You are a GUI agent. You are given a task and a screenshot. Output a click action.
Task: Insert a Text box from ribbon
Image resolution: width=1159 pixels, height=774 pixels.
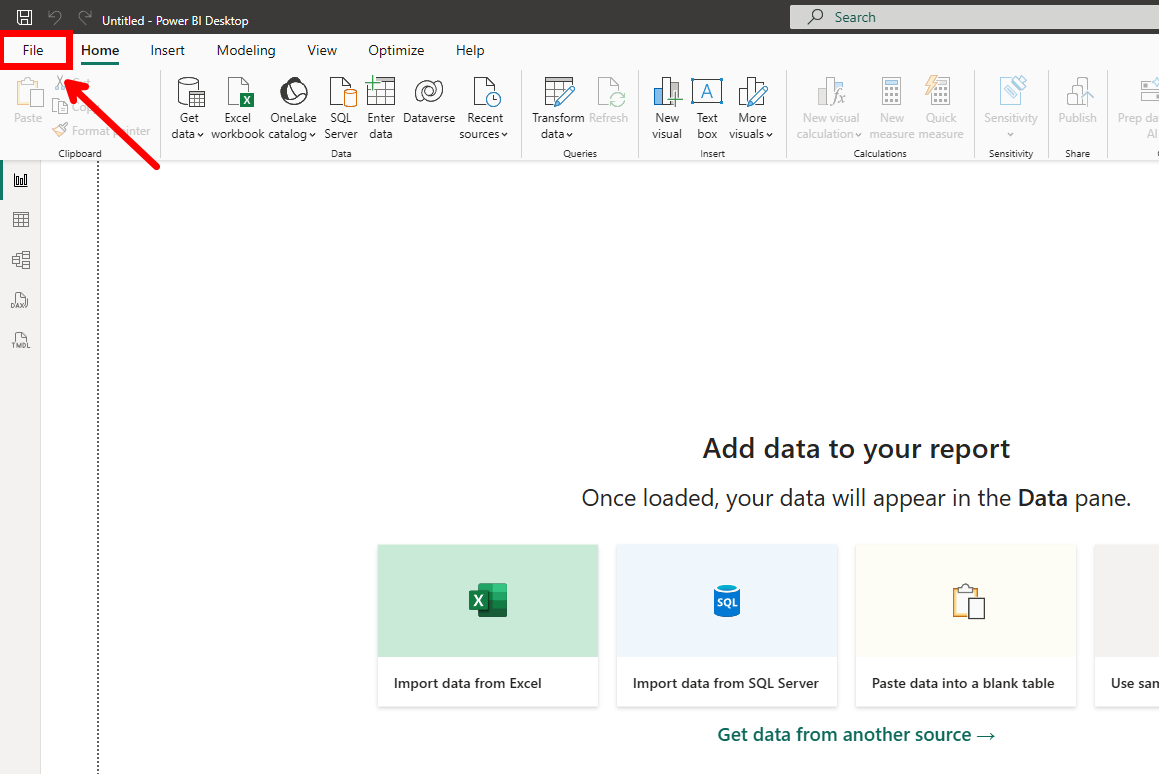coord(707,93)
